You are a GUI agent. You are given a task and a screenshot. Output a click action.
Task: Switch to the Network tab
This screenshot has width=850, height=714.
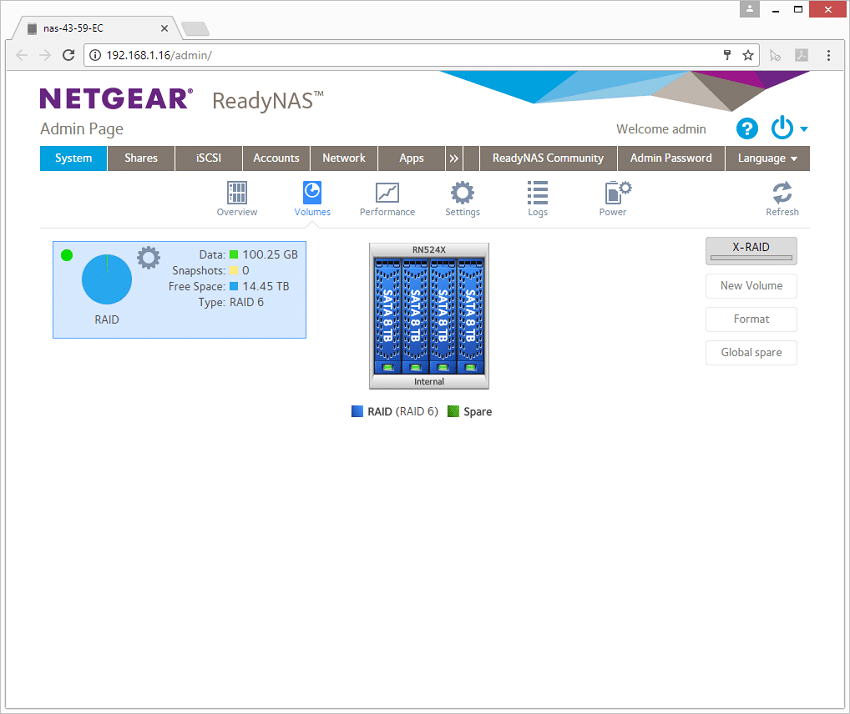coord(344,158)
